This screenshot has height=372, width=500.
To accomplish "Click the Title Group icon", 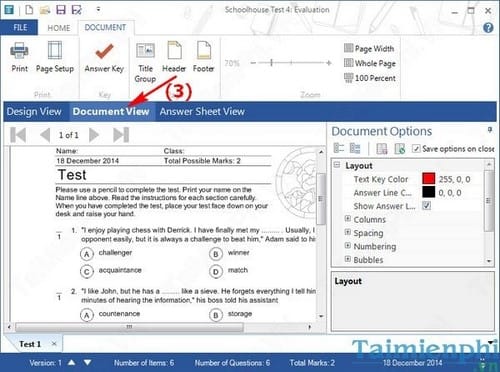I will (145, 51).
